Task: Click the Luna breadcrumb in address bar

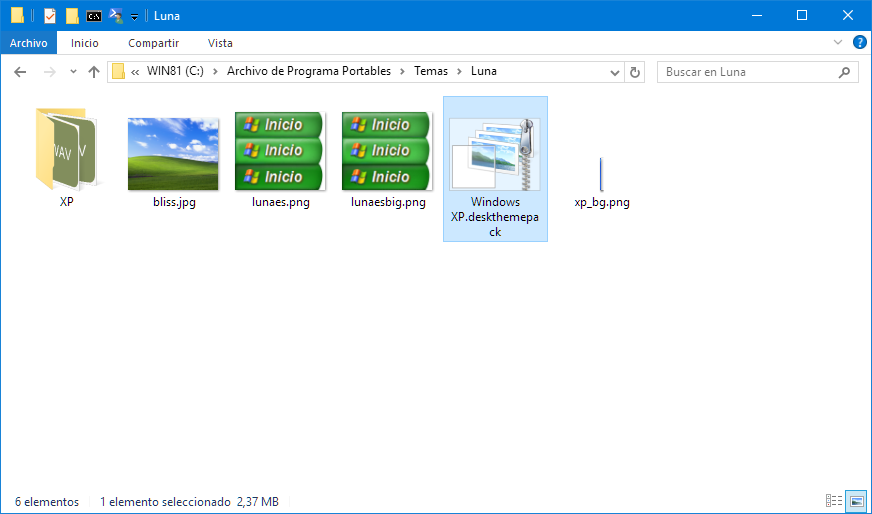Action: [x=484, y=71]
